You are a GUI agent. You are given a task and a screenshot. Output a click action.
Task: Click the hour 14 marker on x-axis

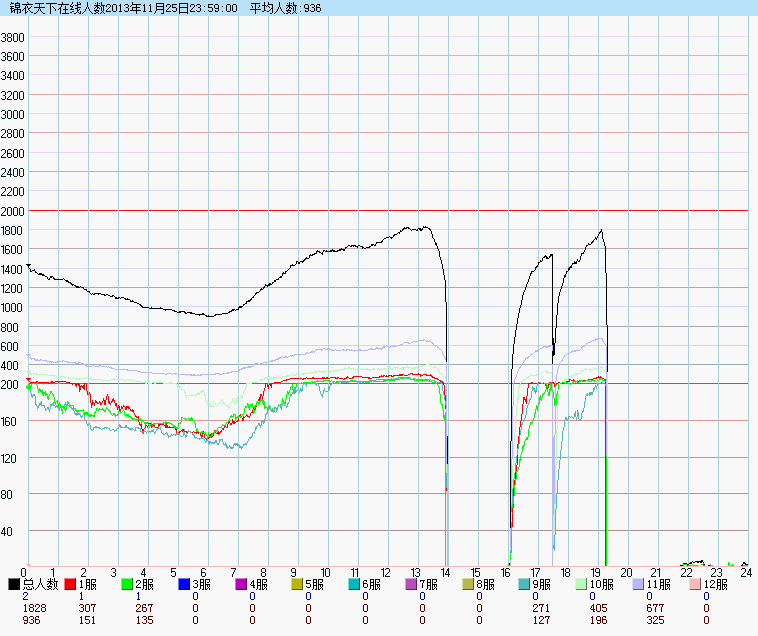point(446,573)
